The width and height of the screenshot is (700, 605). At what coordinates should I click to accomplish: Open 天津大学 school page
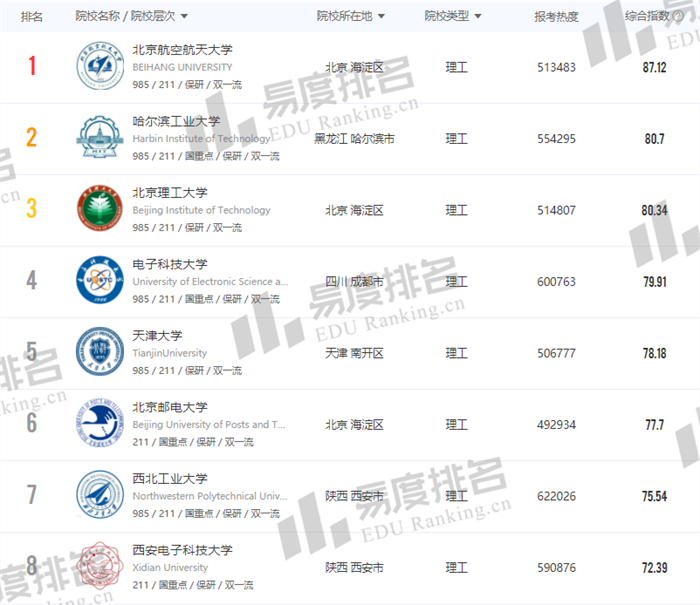click(157, 335)
